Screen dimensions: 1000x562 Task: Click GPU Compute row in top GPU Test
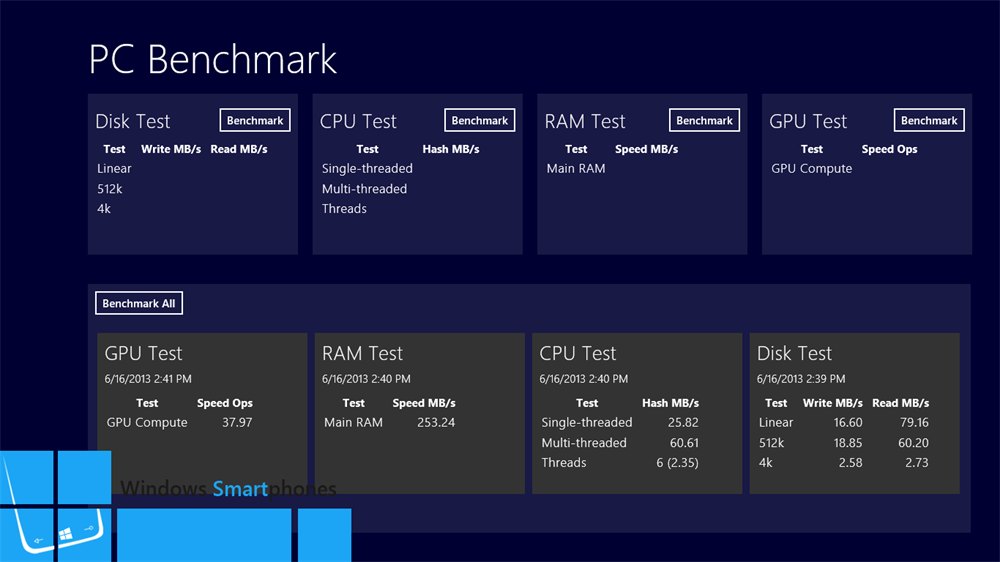[x=867, y=168]
